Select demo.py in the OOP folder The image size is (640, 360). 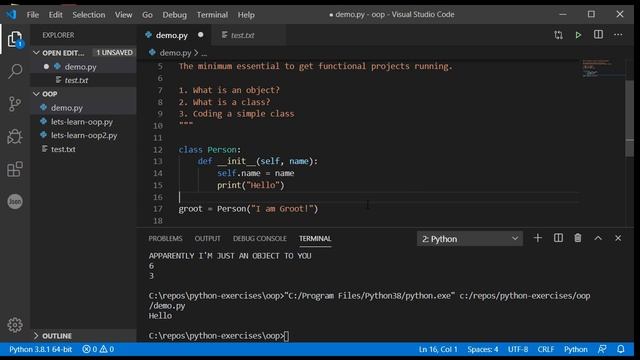coord(84,108)
